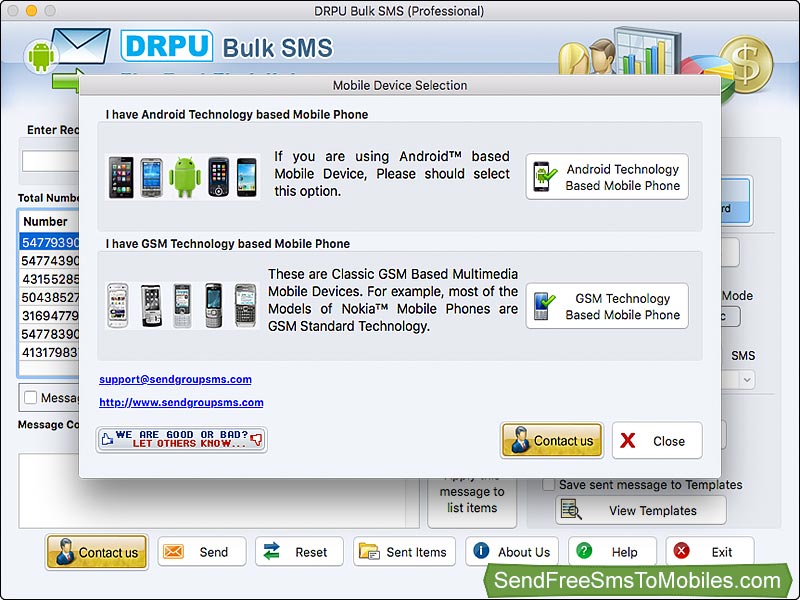Minimize the DRPU Bulk SMS window
The height and width of the screenshot is (600, 800).
tap(32, 10)
